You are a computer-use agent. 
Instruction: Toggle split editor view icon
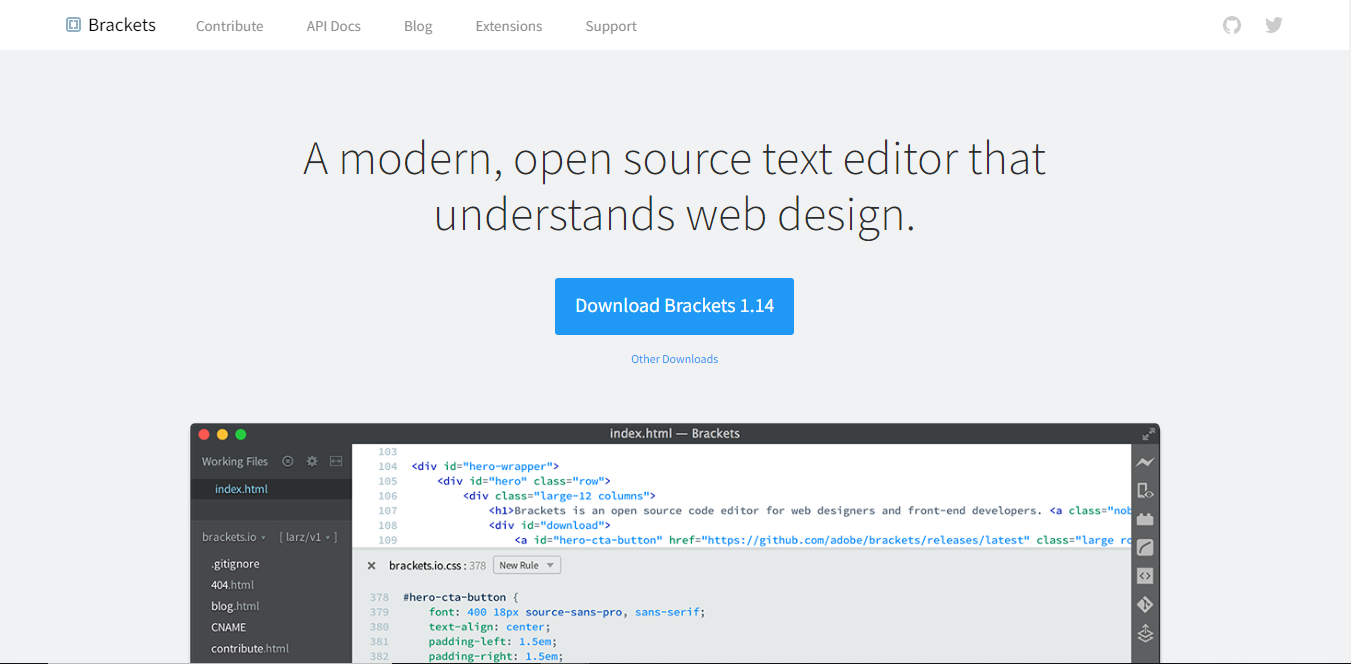(x=336, y=461)
